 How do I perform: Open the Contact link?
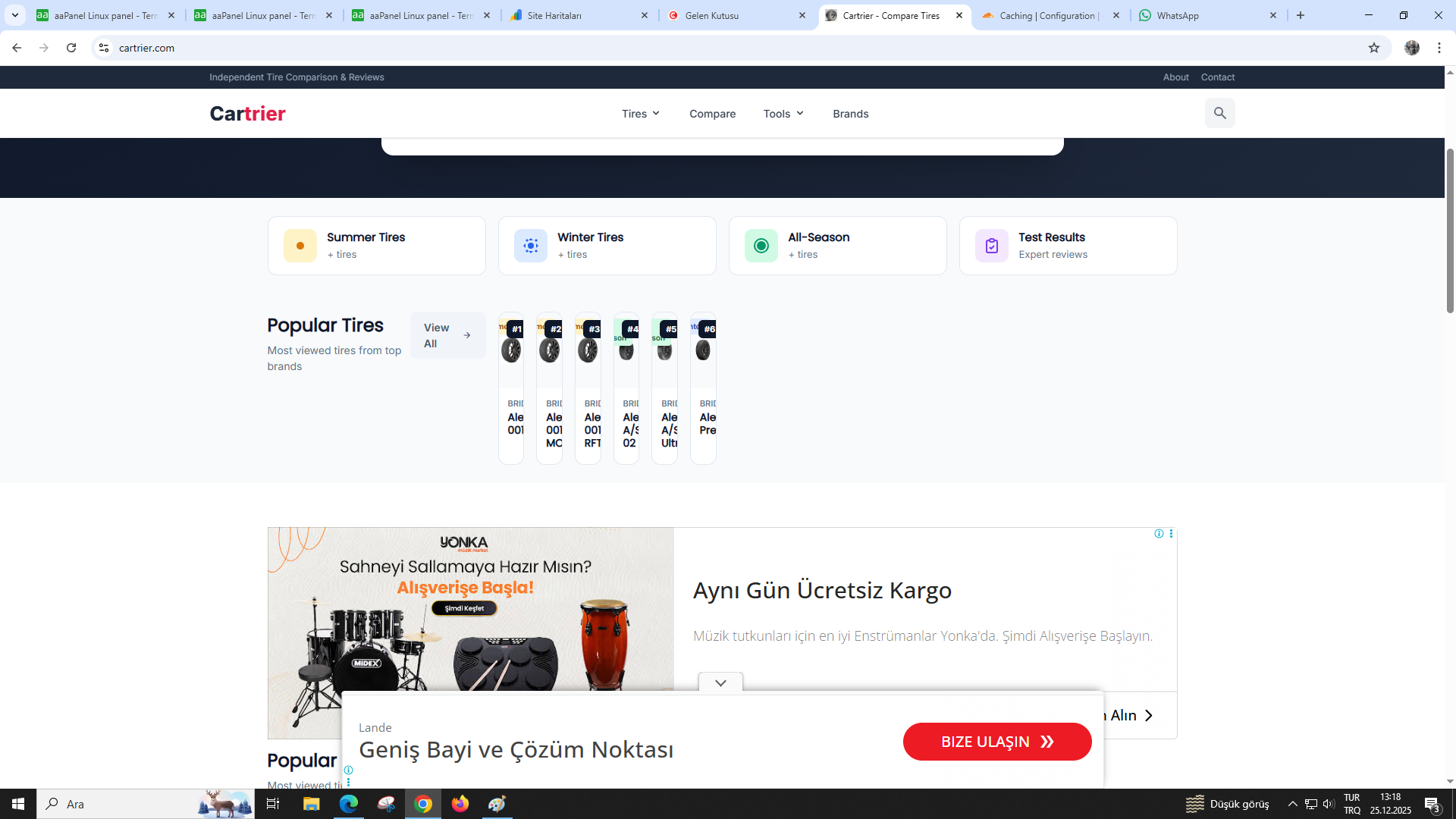pos(1218,77)
